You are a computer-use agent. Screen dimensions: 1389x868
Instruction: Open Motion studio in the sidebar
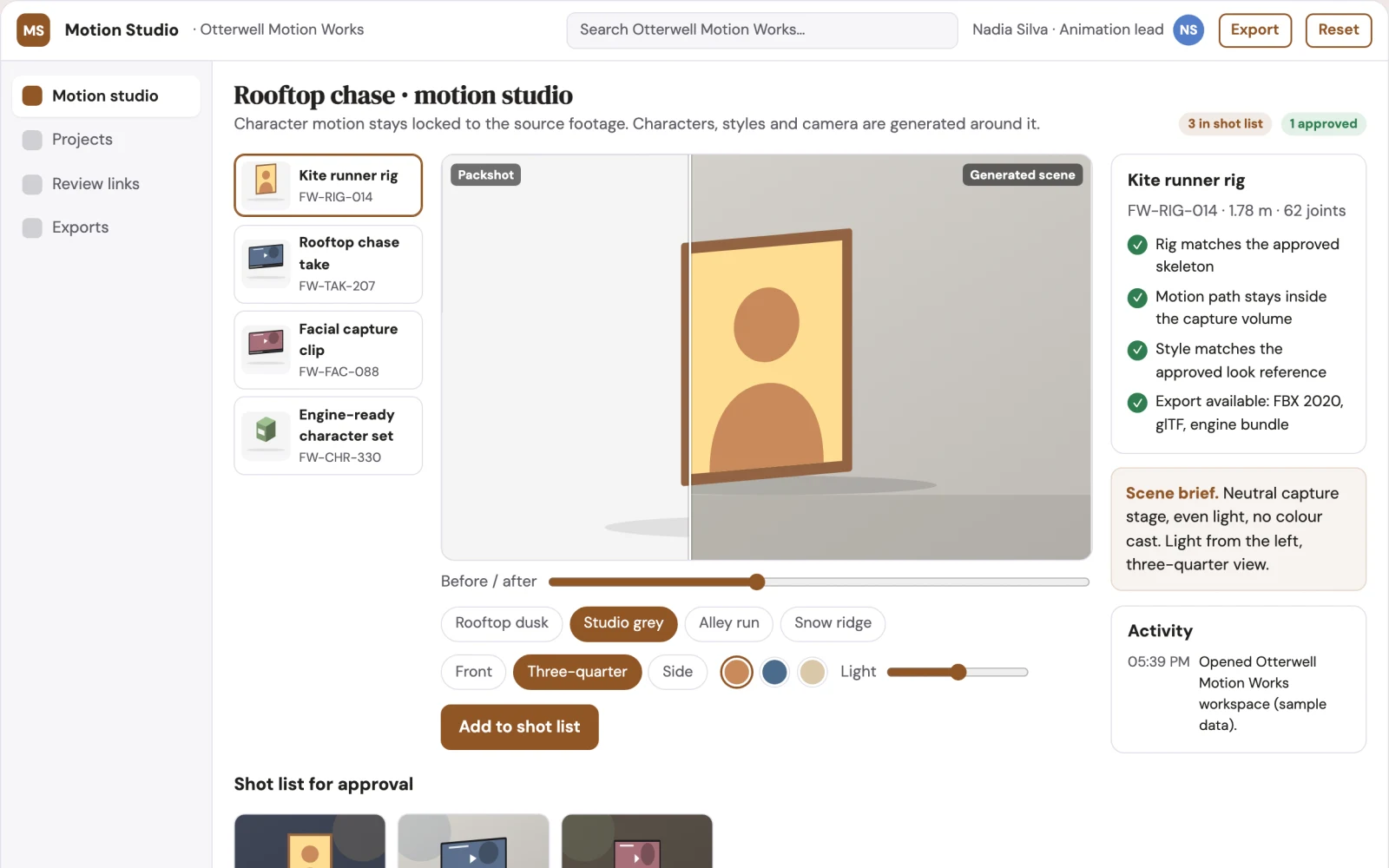(106, 95)
